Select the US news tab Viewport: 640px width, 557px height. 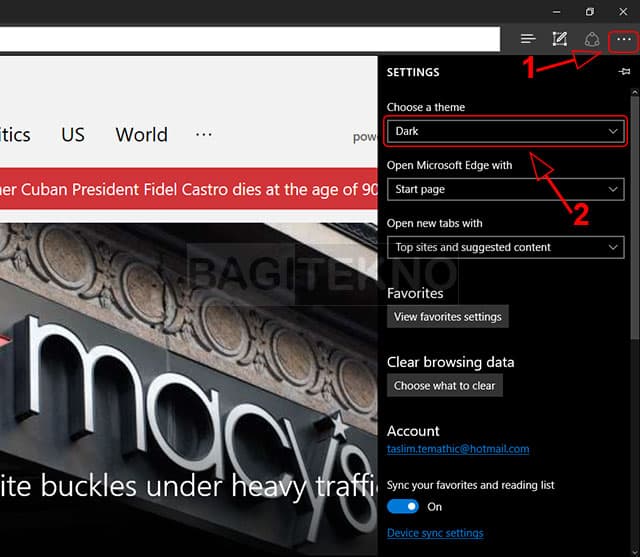(73, 135)
